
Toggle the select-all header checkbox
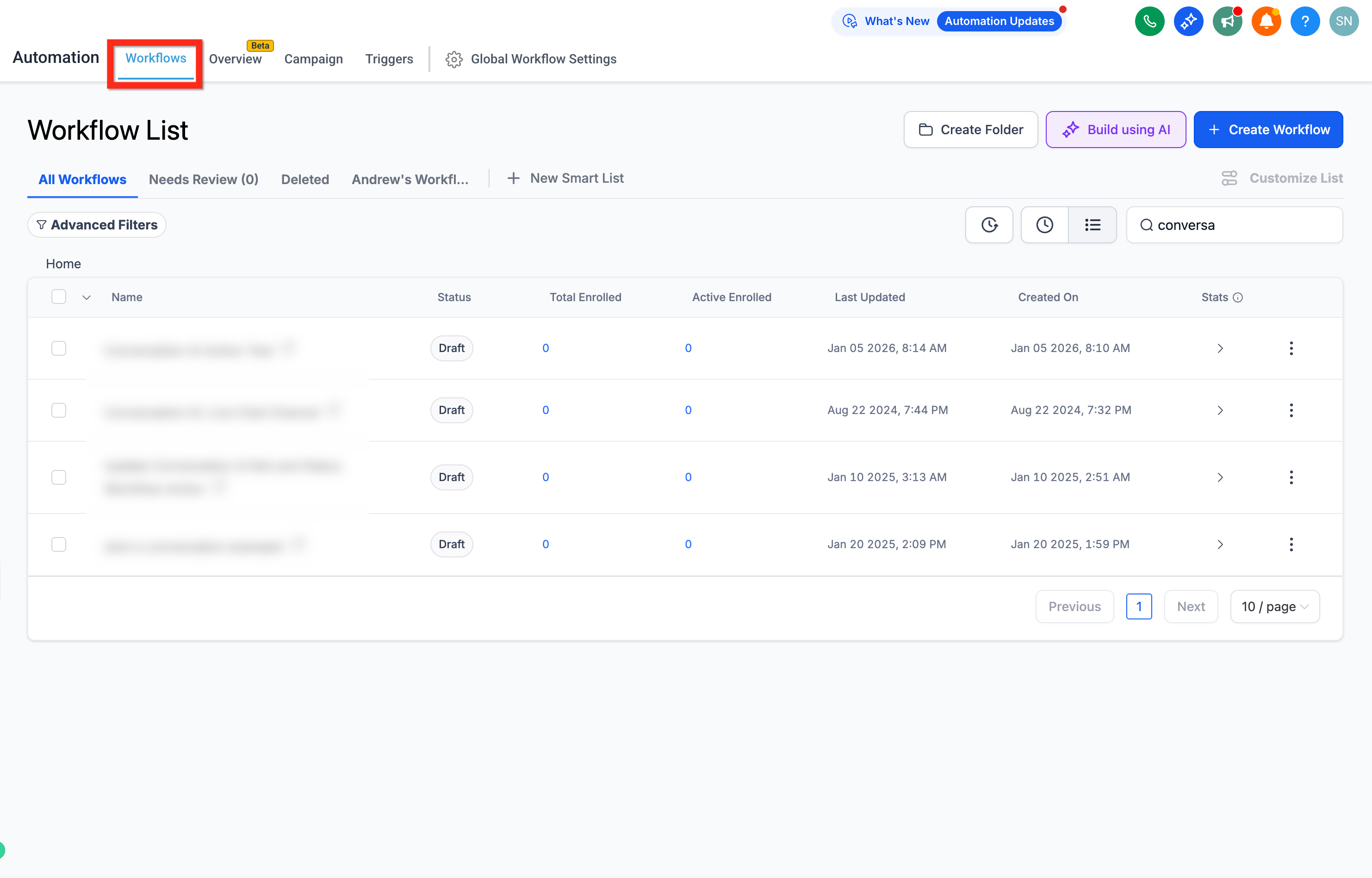click(x=59, y=297)
